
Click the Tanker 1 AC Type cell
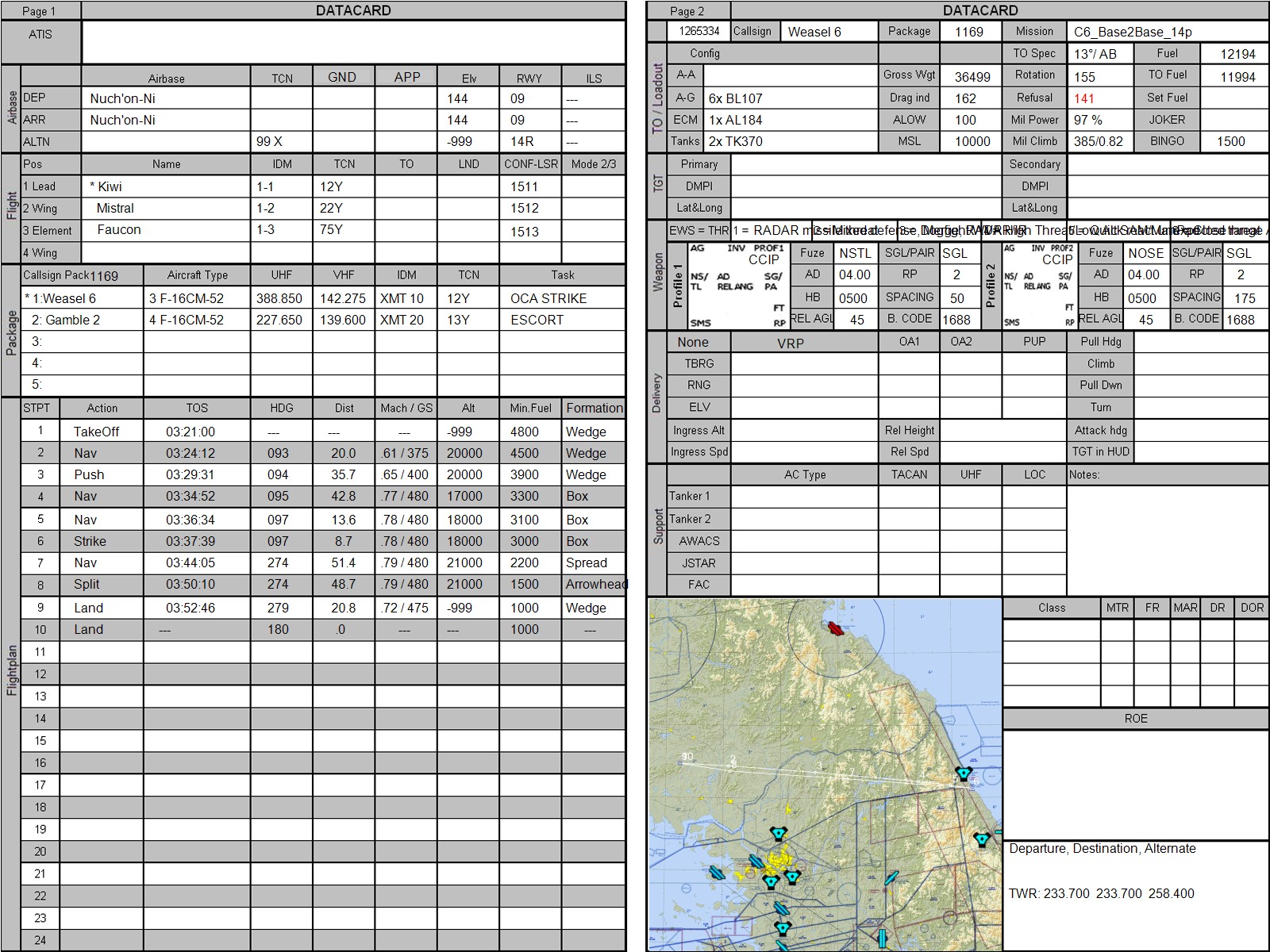click(804, 497)
